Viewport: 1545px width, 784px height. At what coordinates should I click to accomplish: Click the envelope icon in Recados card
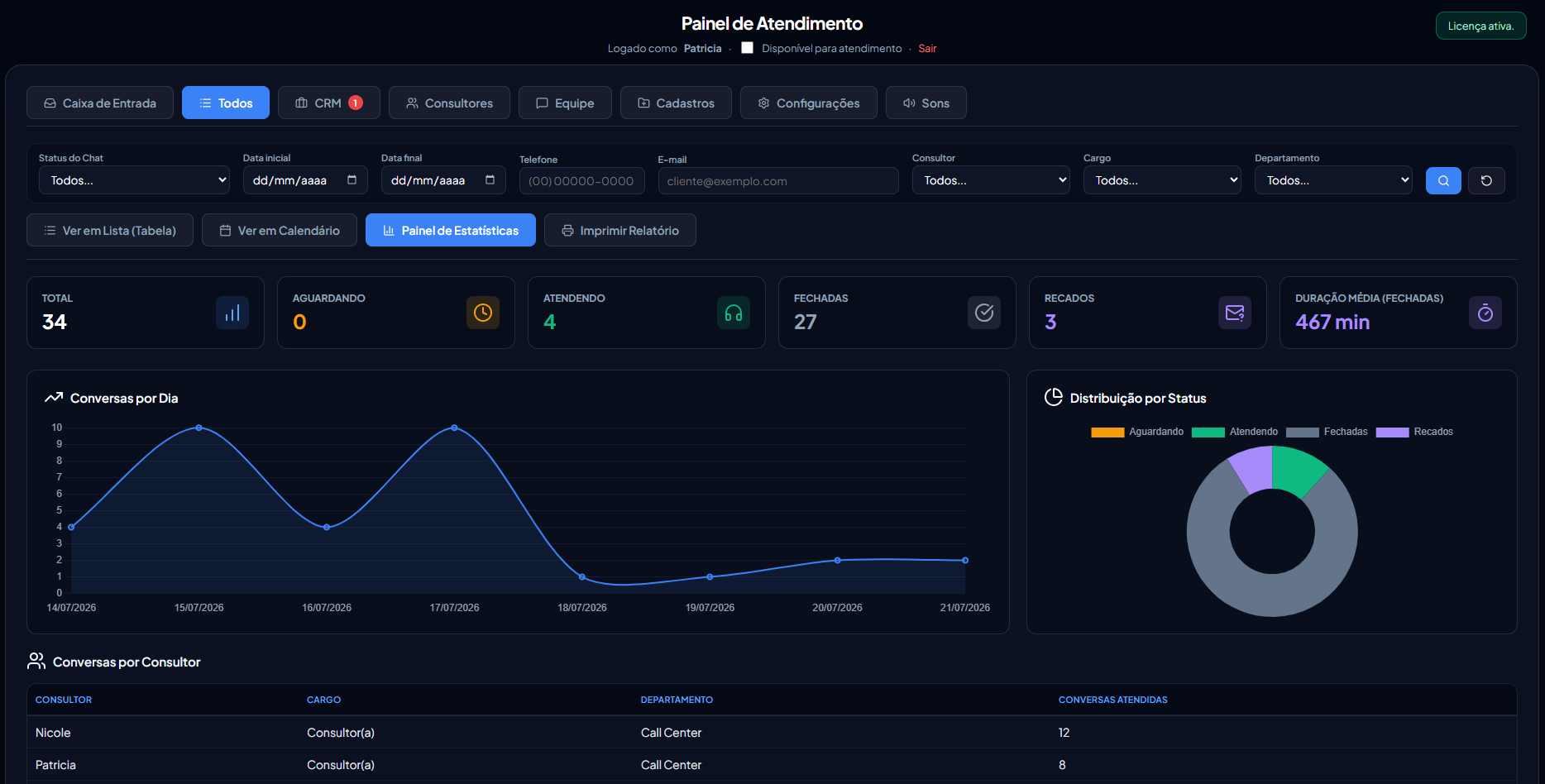click(1235, 313)
